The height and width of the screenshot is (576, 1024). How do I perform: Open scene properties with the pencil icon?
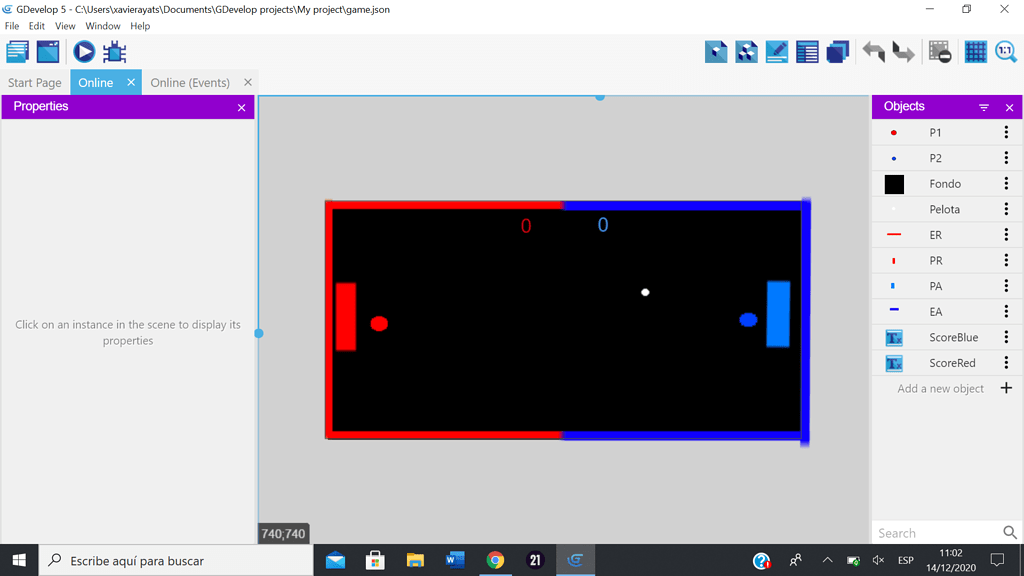pos(776,51)
